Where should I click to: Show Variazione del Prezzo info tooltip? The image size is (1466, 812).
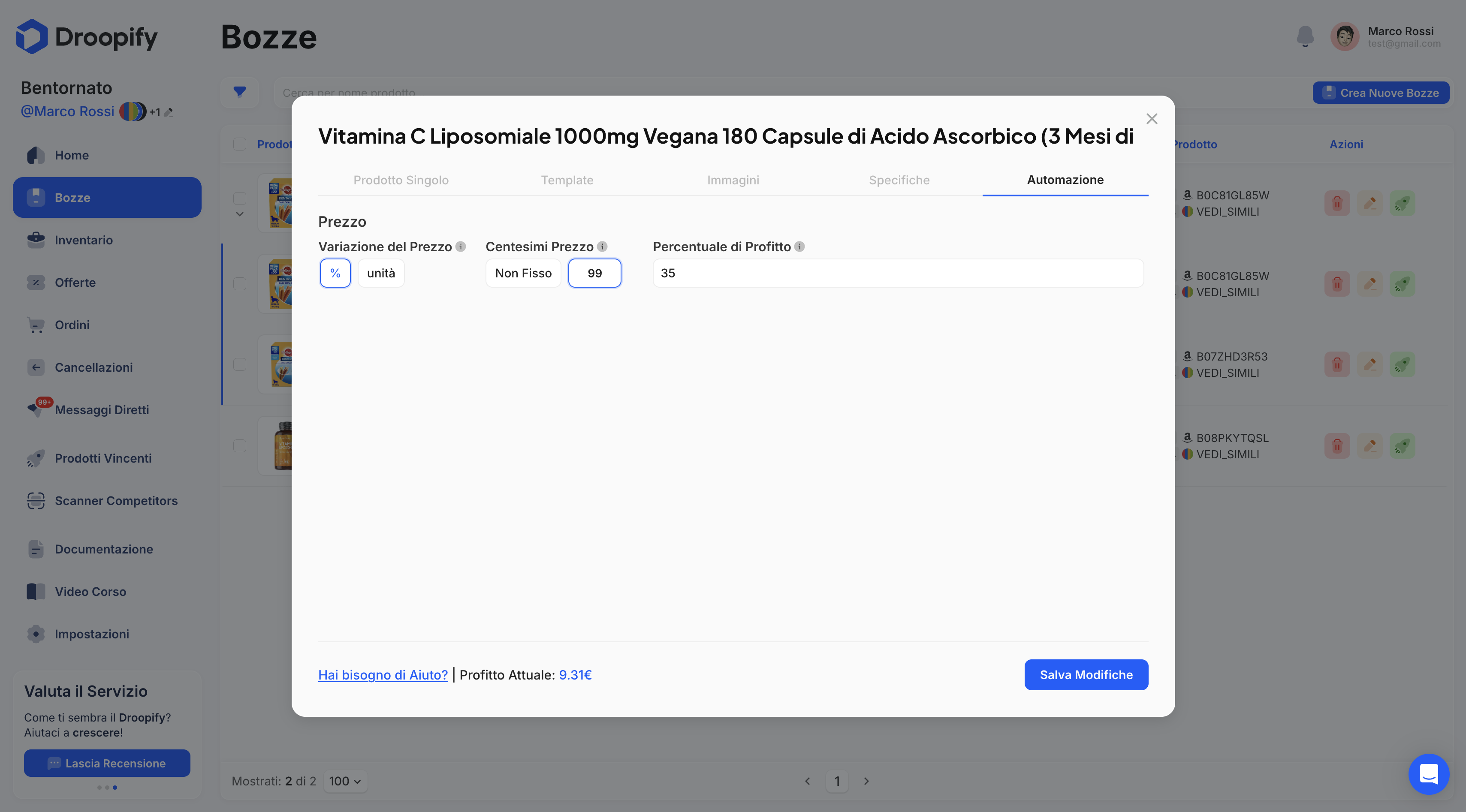[461, 247]
